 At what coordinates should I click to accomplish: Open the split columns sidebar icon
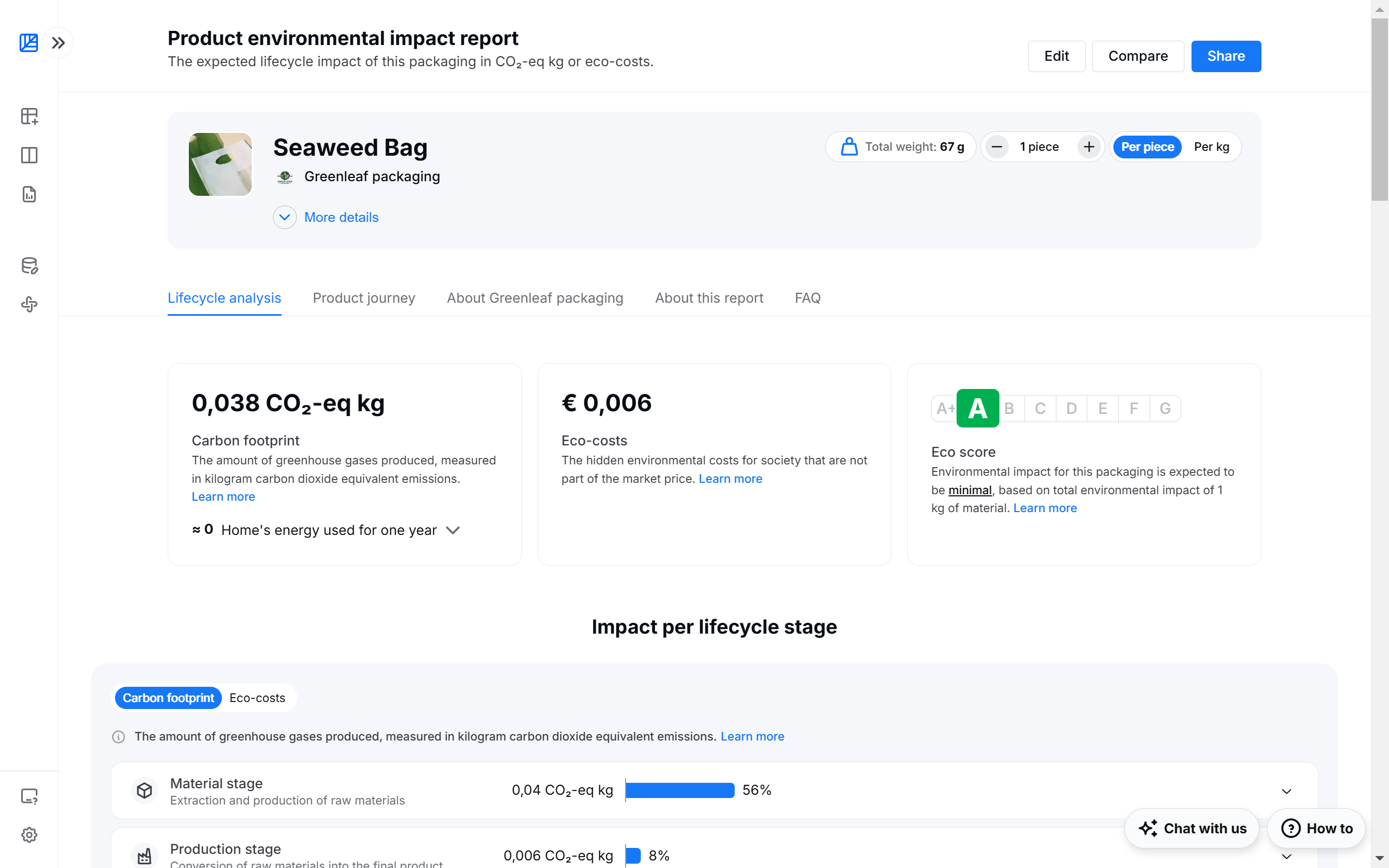click(x=29, y=155)
